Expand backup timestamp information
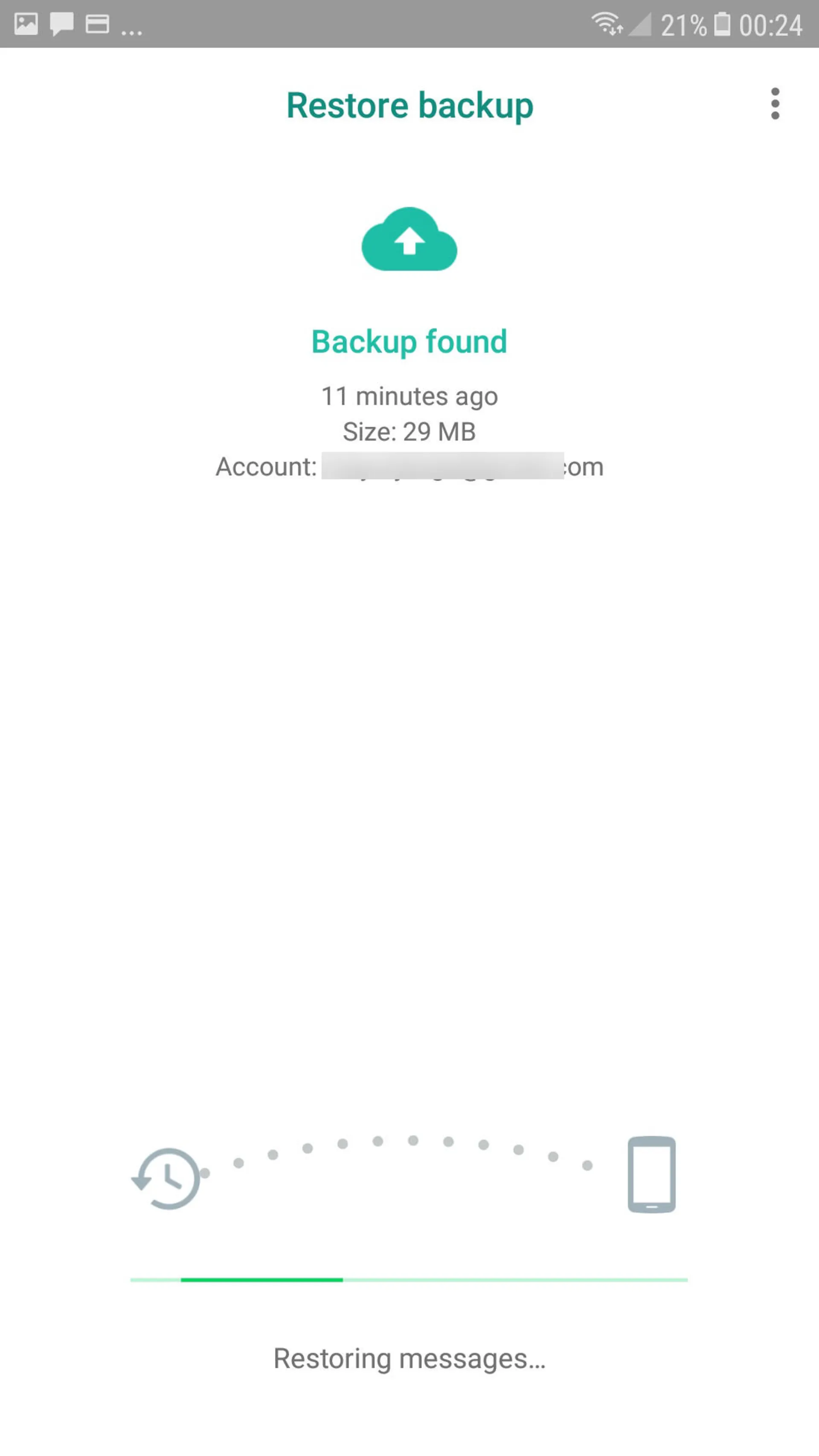 click(409, 396)
